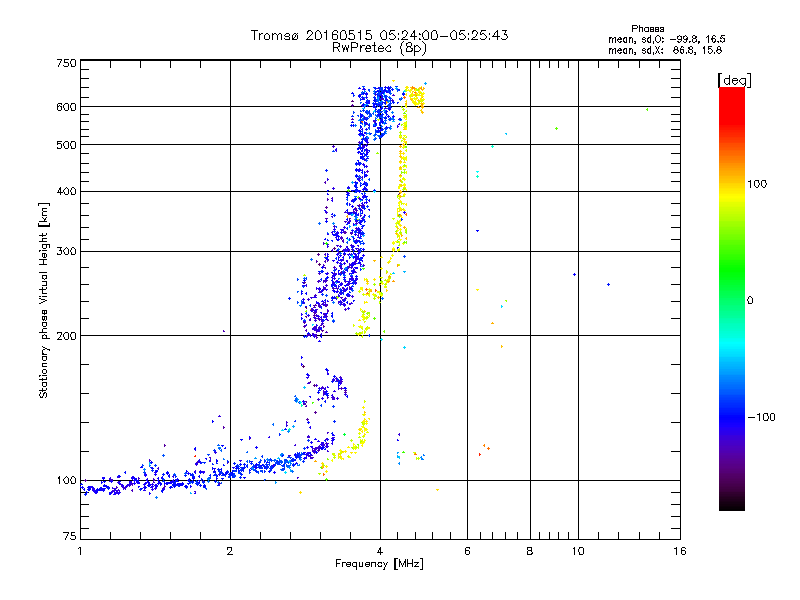800x600 pixels.
Task: Click the 'Phases' heading text
Action: pyautogui.click(x=647, y=29)
